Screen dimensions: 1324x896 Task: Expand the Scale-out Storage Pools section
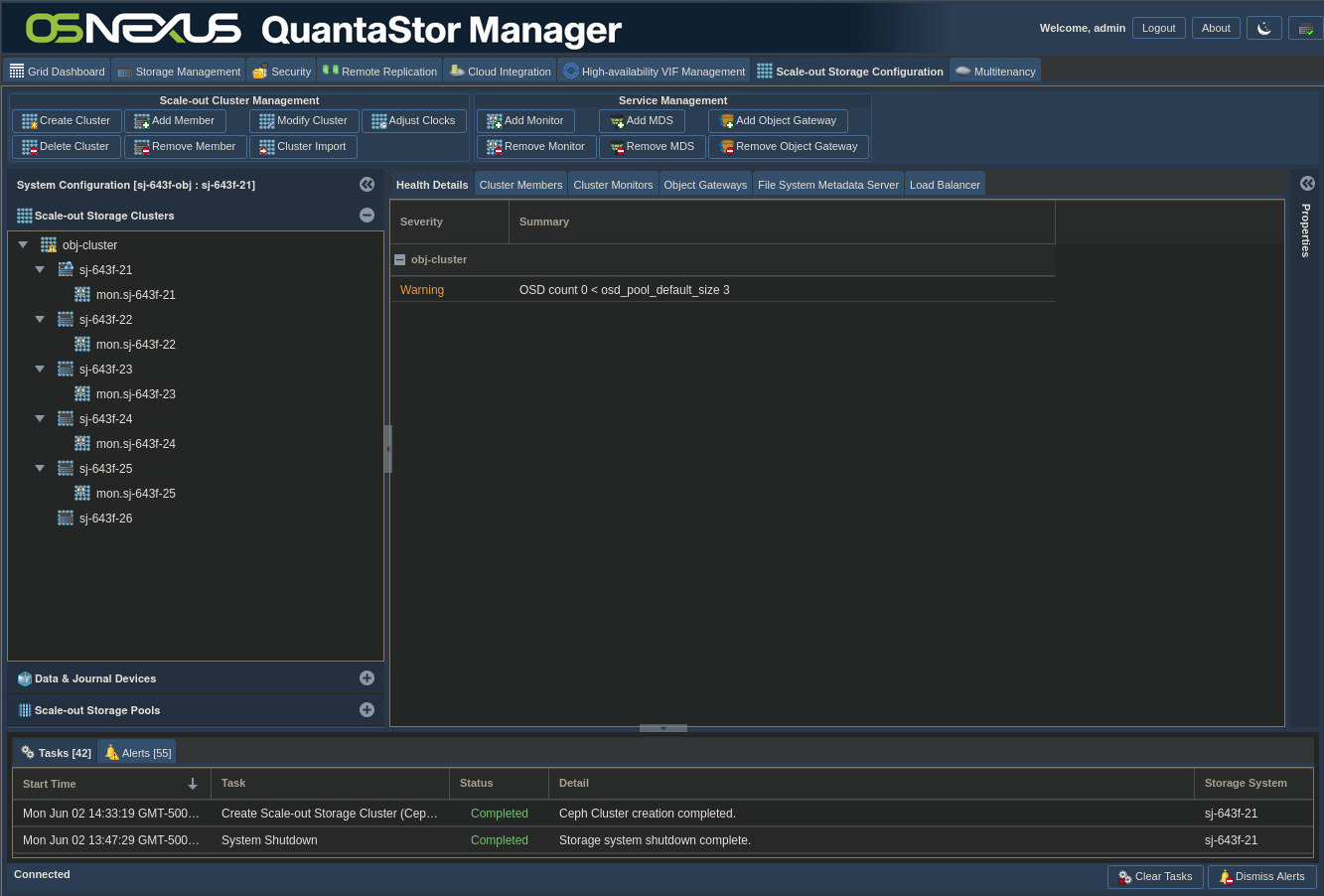click(x=367, y=710)
